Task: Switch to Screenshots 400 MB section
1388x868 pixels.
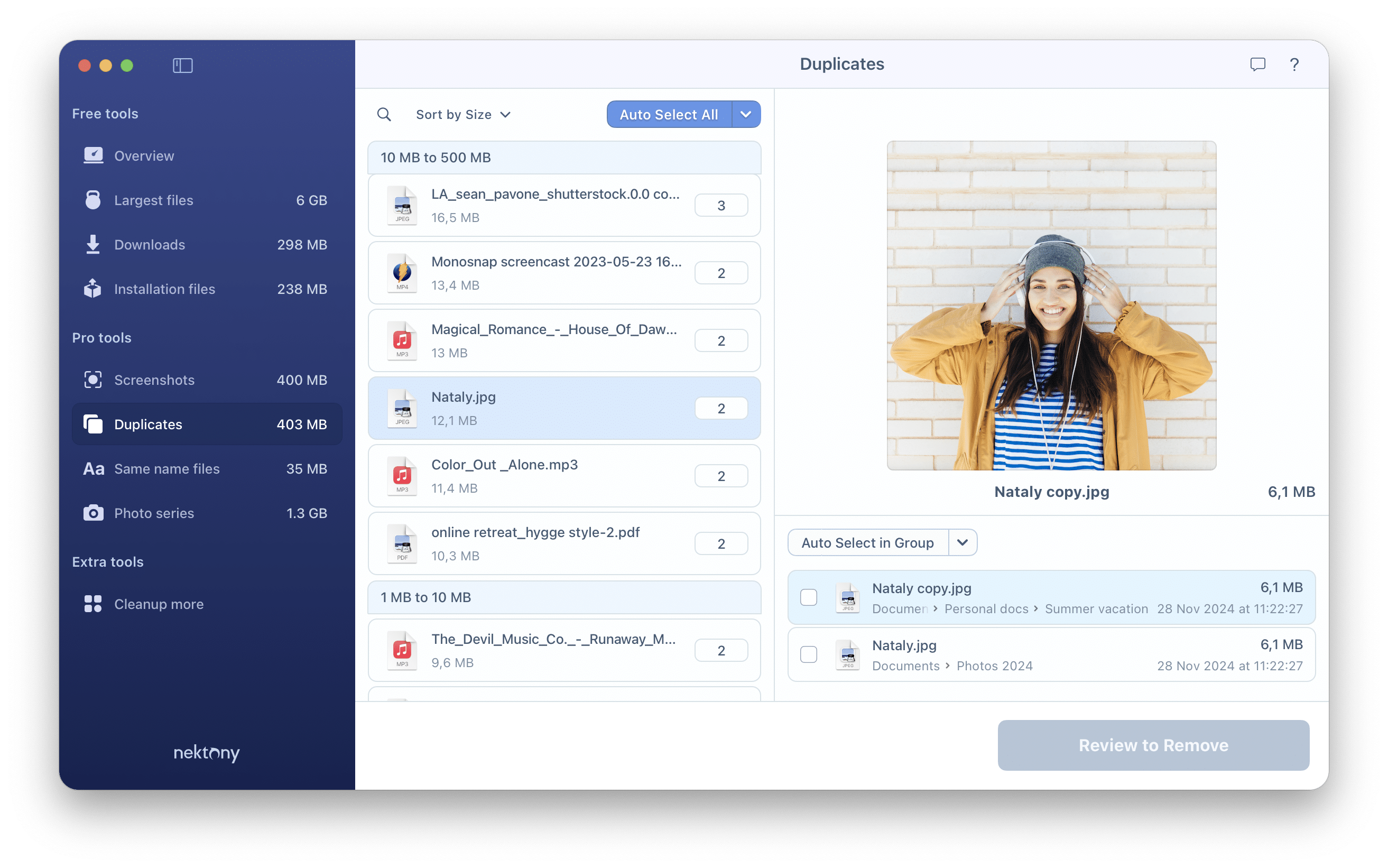Action: coord(207,380)
